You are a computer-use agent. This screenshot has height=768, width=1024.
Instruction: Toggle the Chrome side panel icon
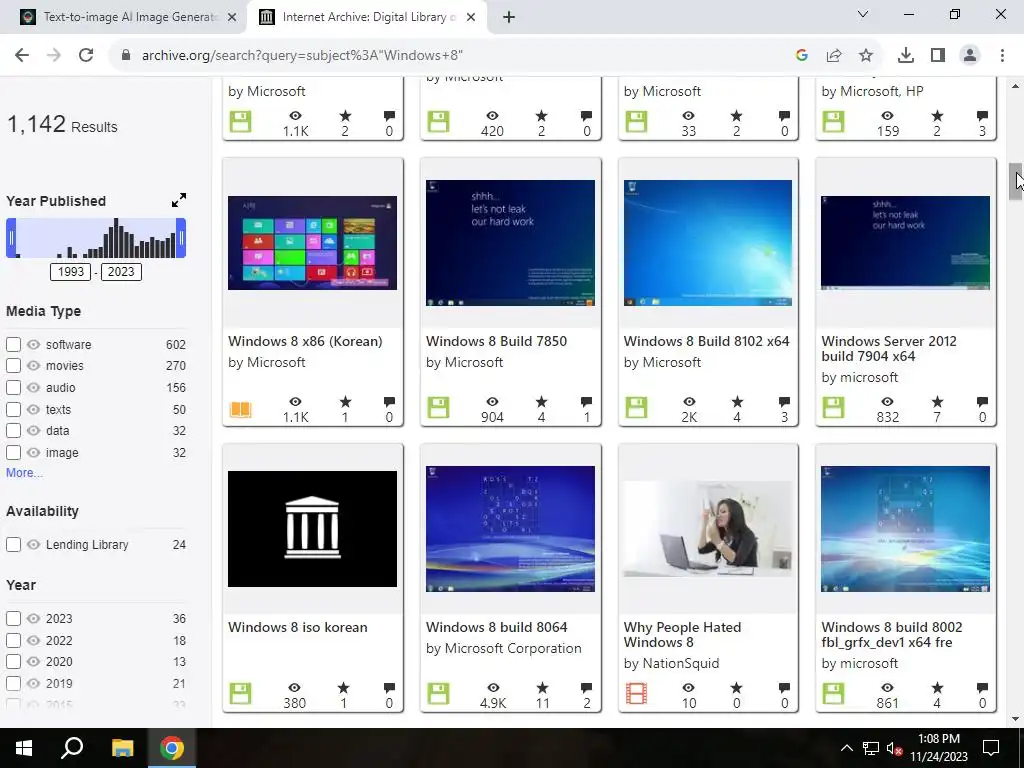tap(938, 56)
